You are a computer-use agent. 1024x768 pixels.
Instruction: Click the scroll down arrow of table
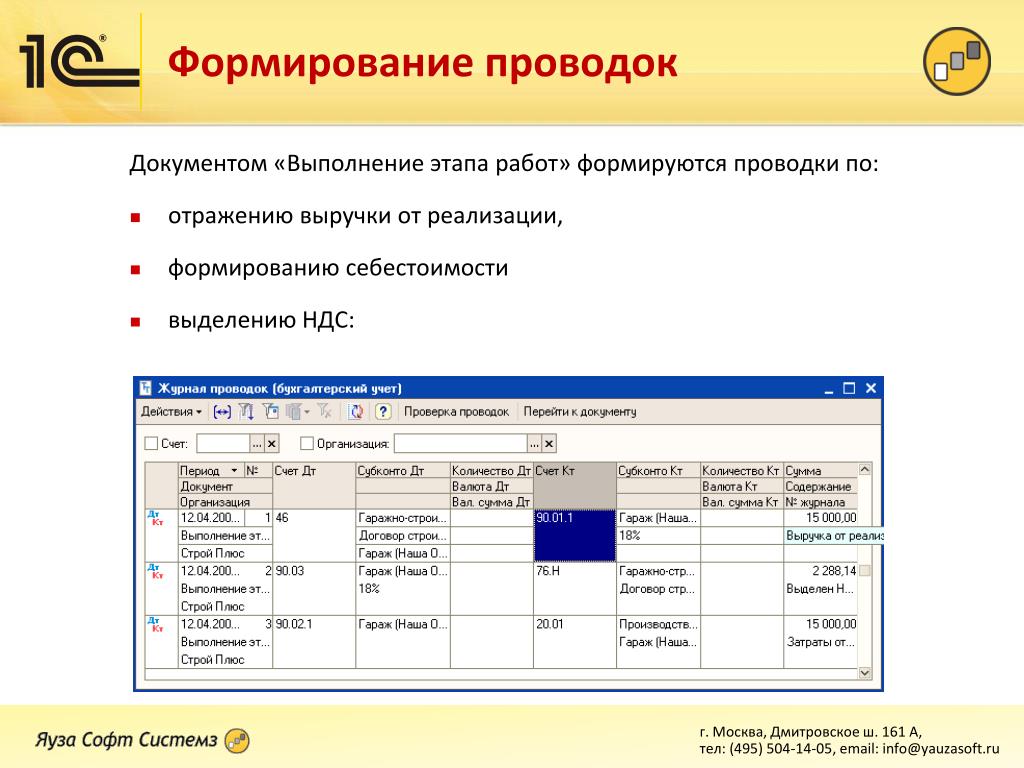tap(865, 673)
